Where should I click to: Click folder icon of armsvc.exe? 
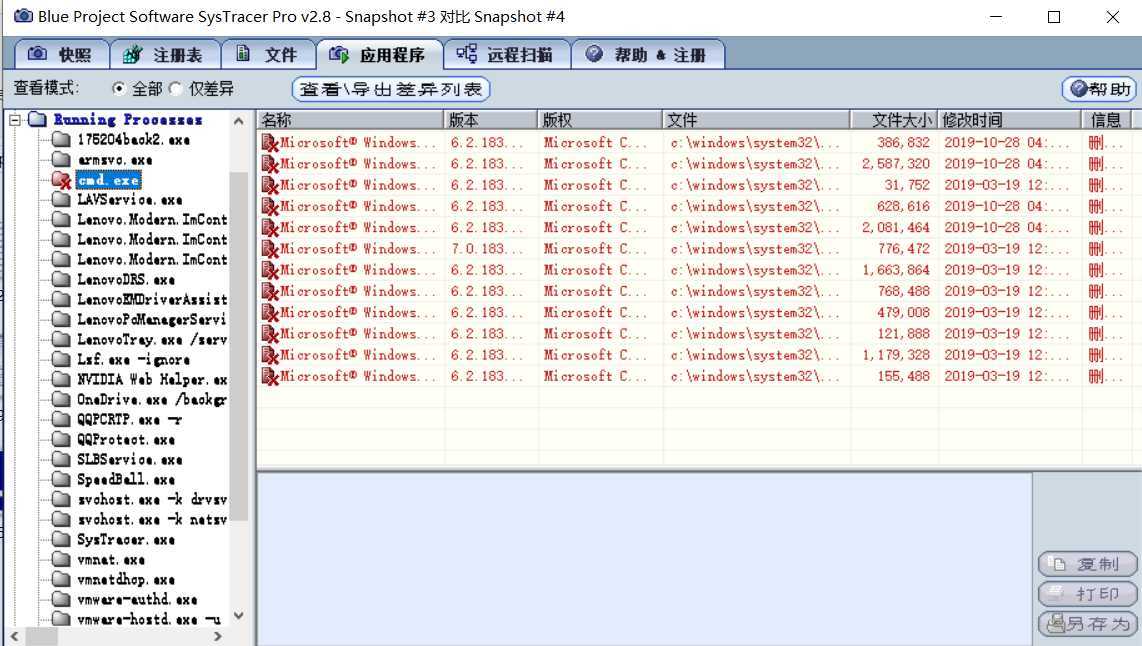[x=62, y=159]
